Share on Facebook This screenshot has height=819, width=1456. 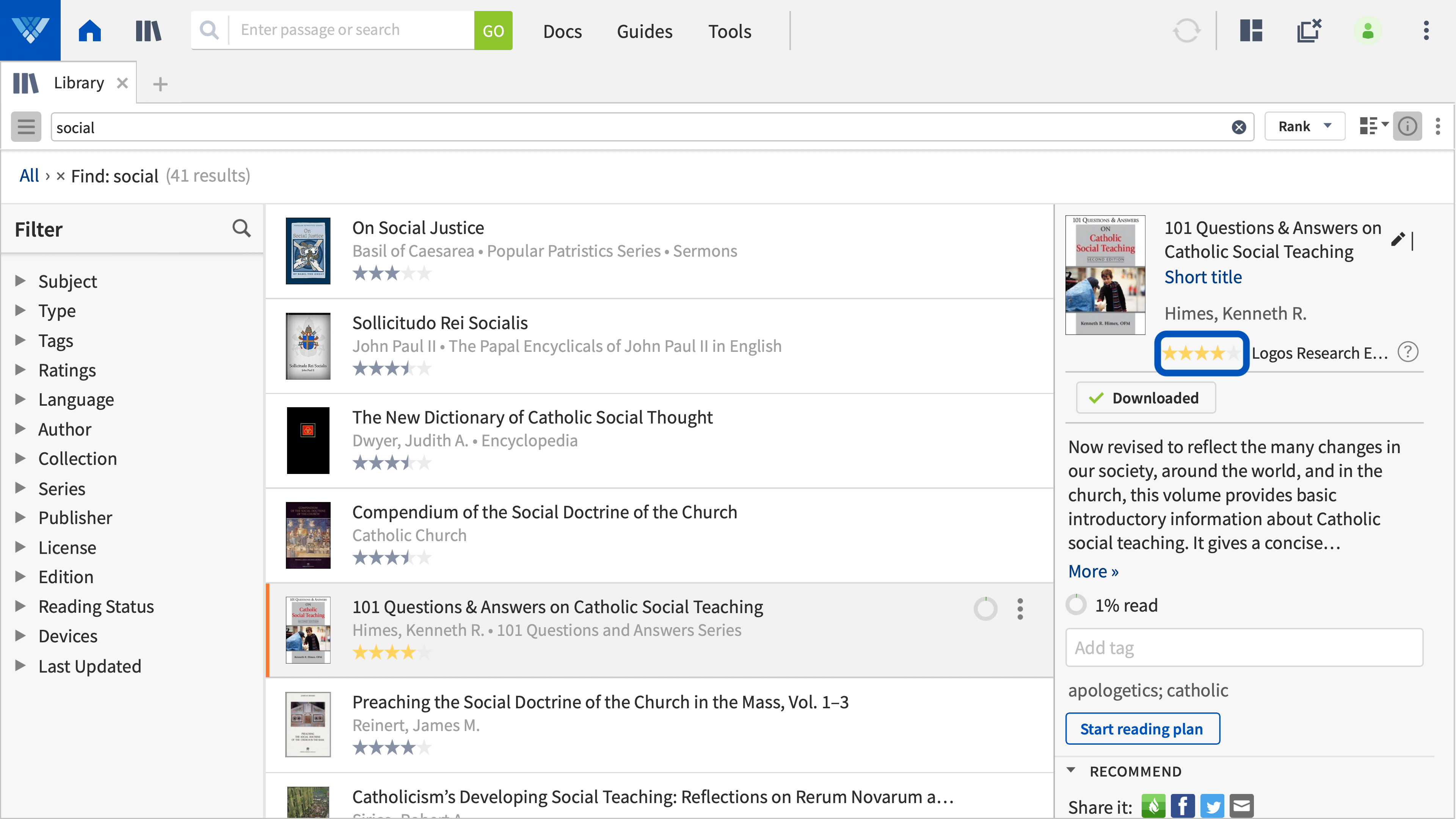pyautogui.click(x=1183, y=806)
